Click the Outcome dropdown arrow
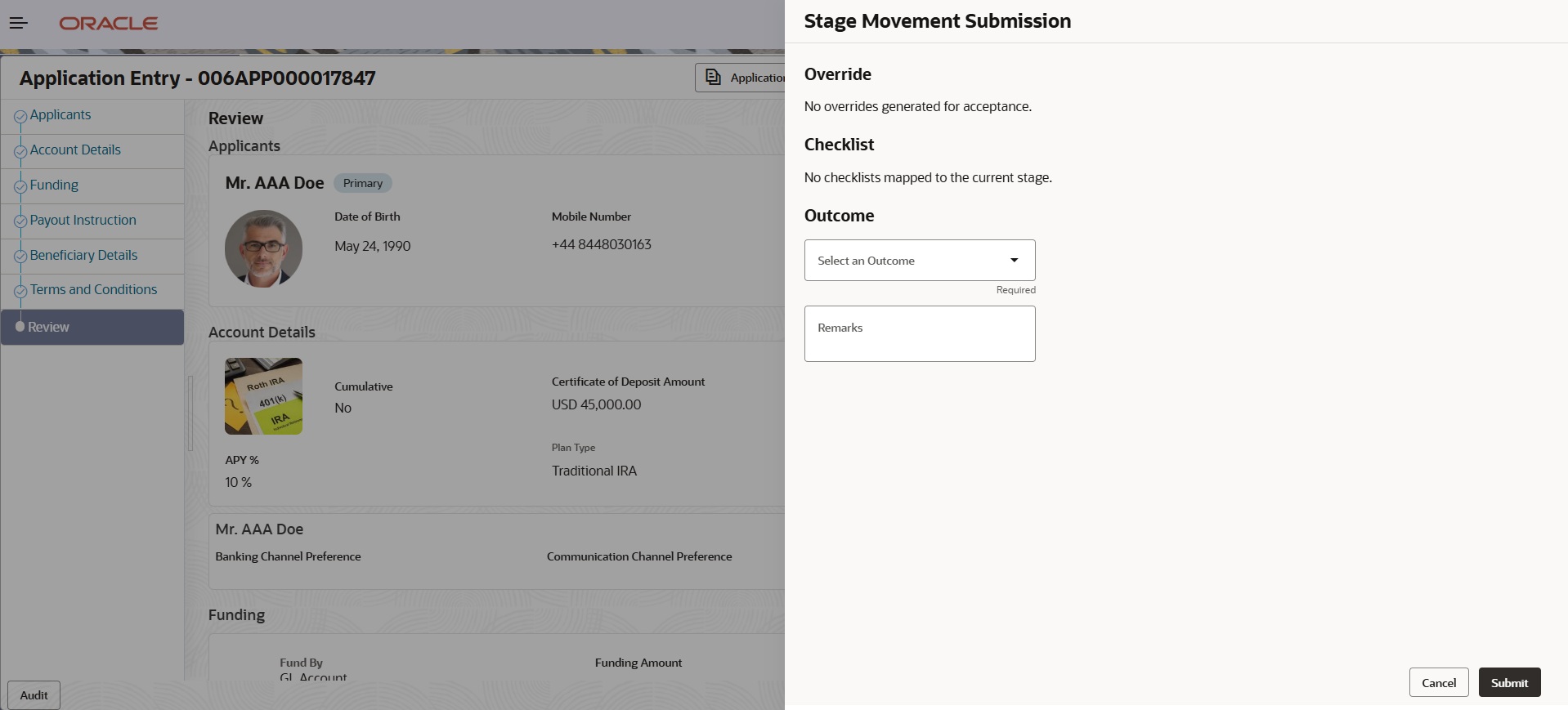Image resolution: width=1568 pixels, height=710 pixels. tap(1014, 261)
